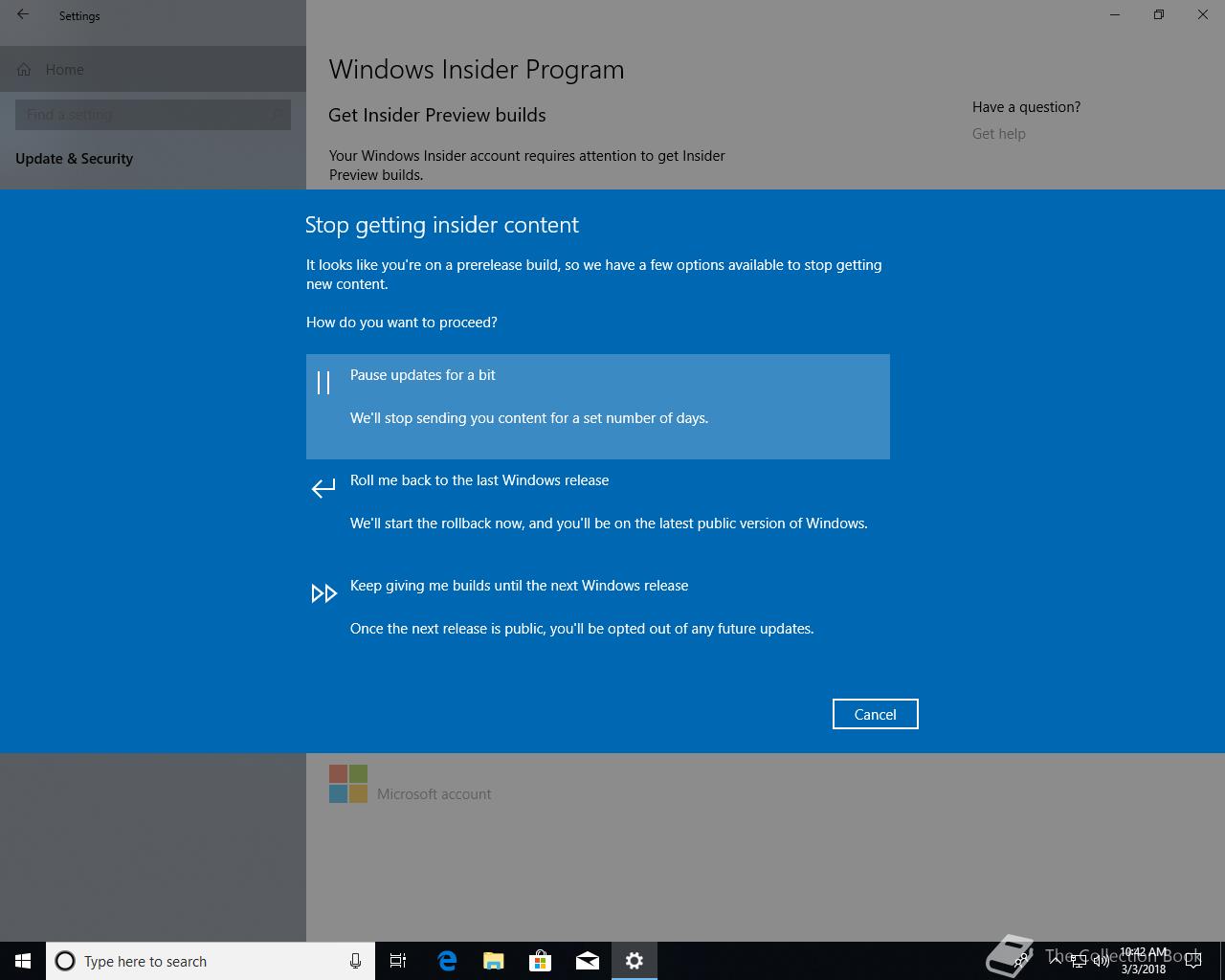Screen dimensions: 1225x980
Task: Cancel the stop insider content dialog
Action: pyautogui.click(x=875, y=714)
